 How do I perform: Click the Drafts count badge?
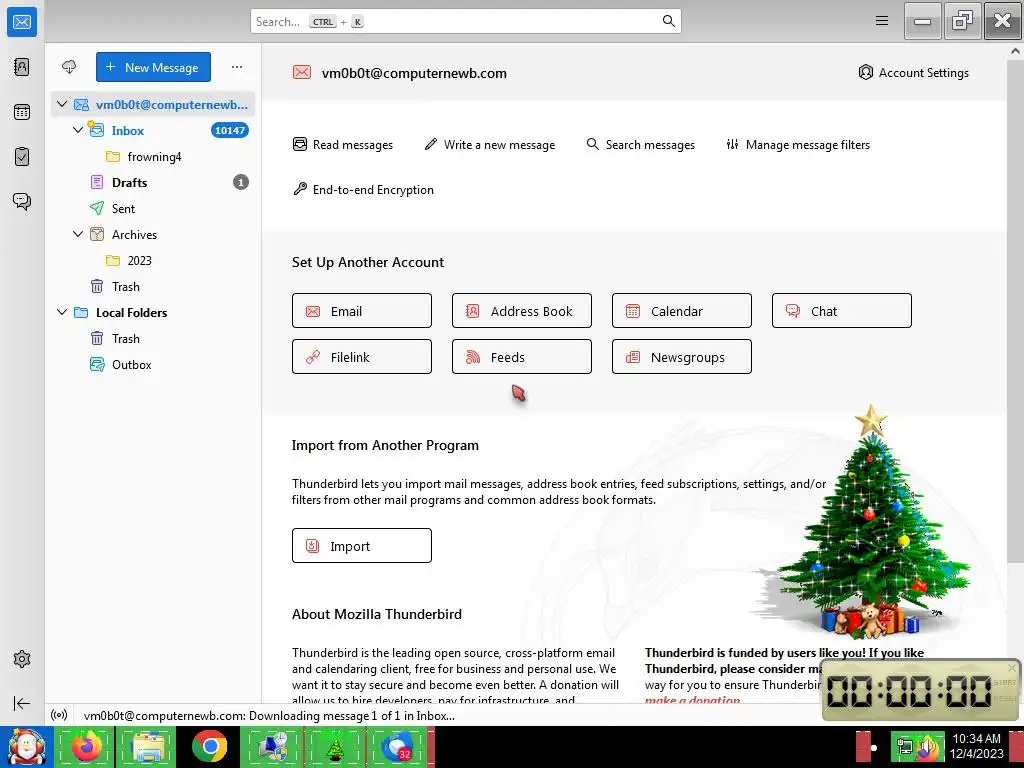[241, 182]
